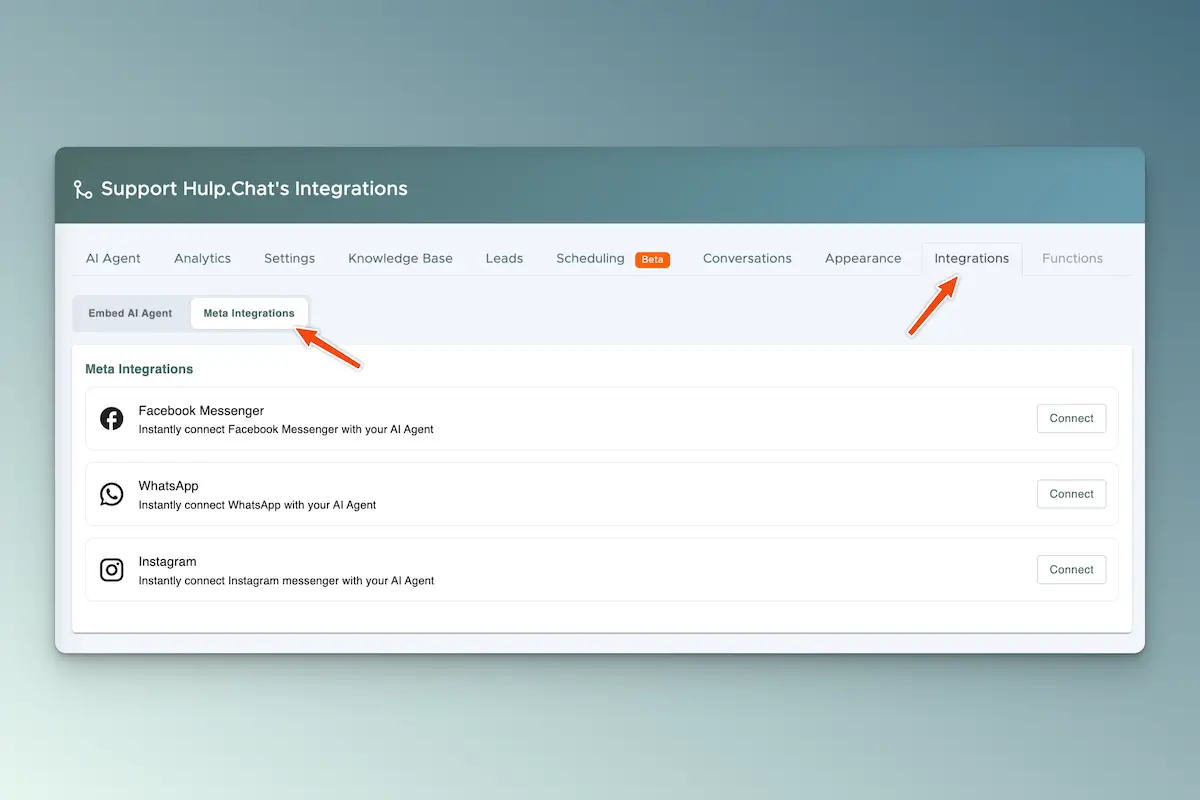Connect Facebook Messenger
1200x800 pixels.
(1071, 419)
